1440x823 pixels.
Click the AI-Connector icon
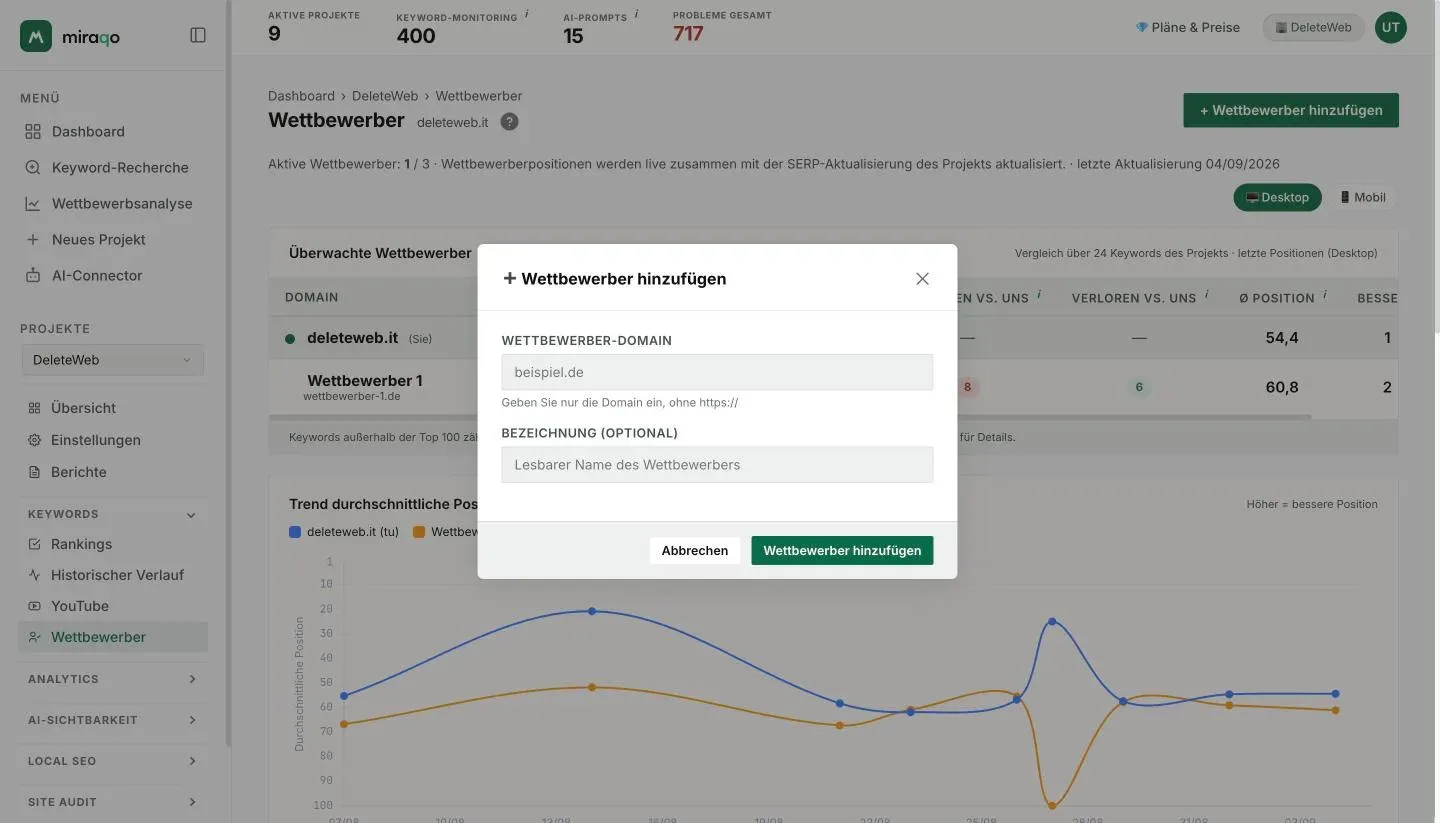[33, 276]
